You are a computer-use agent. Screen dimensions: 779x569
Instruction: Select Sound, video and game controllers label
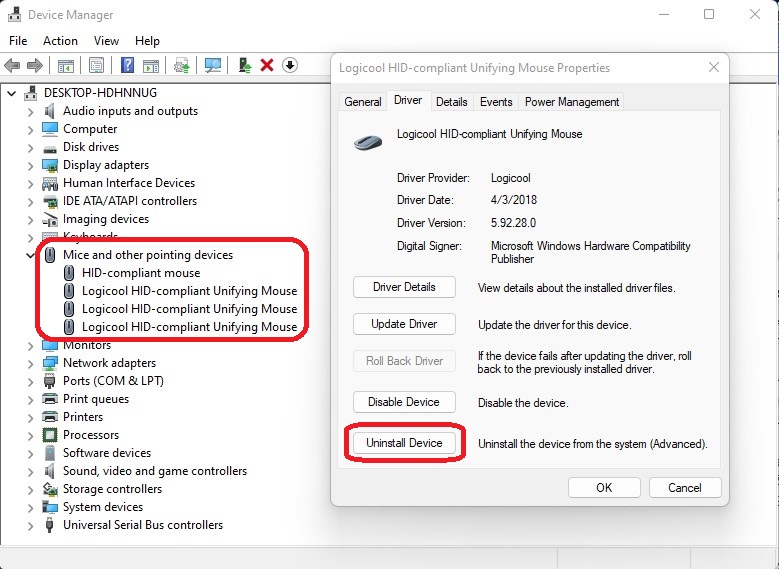(155, 471)
